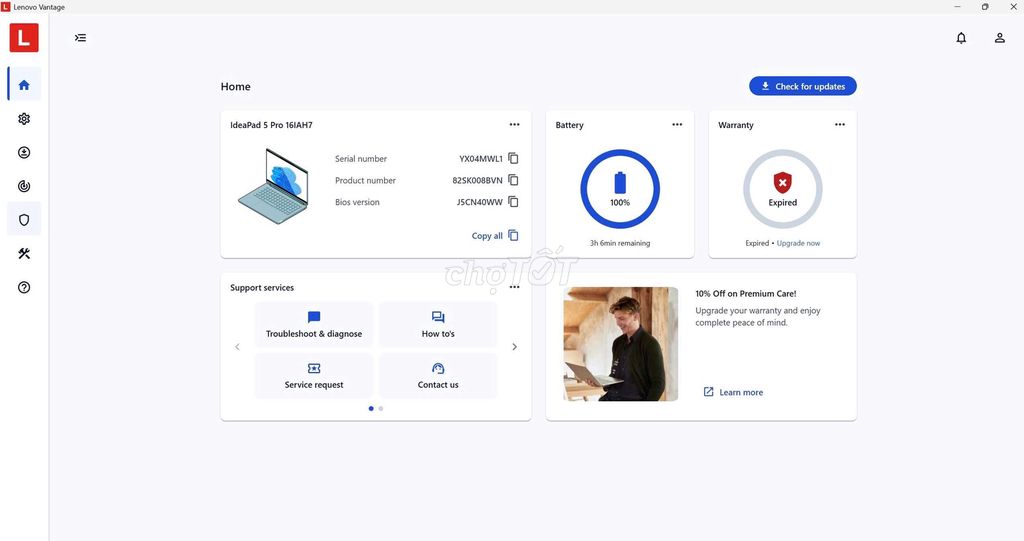The height and width of the screenshot is (541, 1024).
Task: Open notifications bell icon
Action: [961, 38]
